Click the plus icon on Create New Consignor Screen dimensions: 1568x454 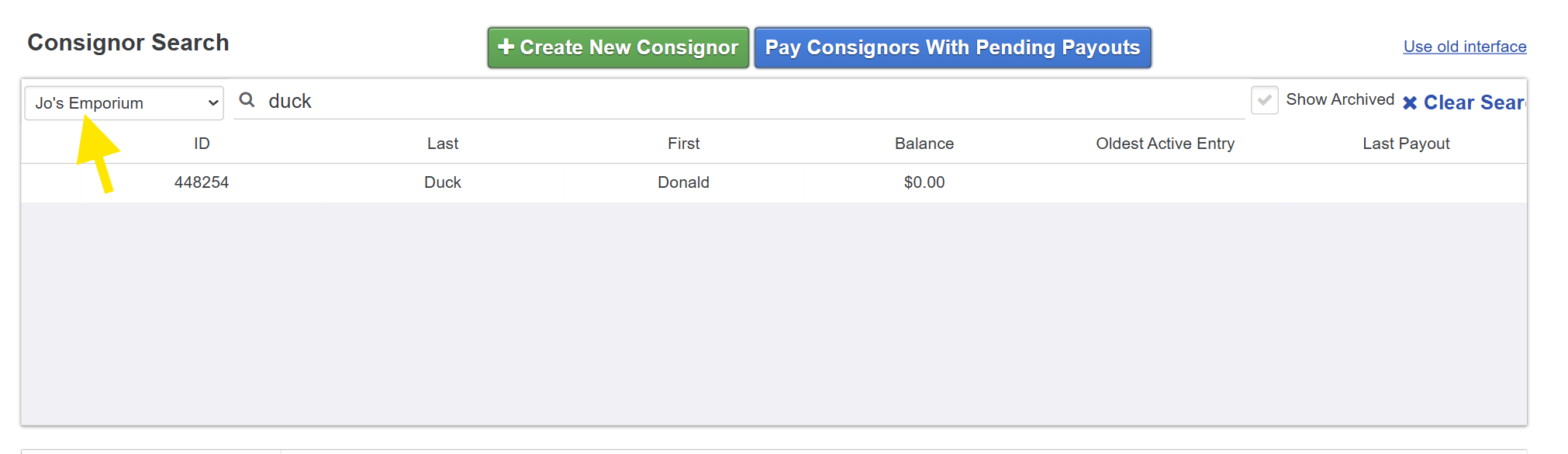[506, 47]
